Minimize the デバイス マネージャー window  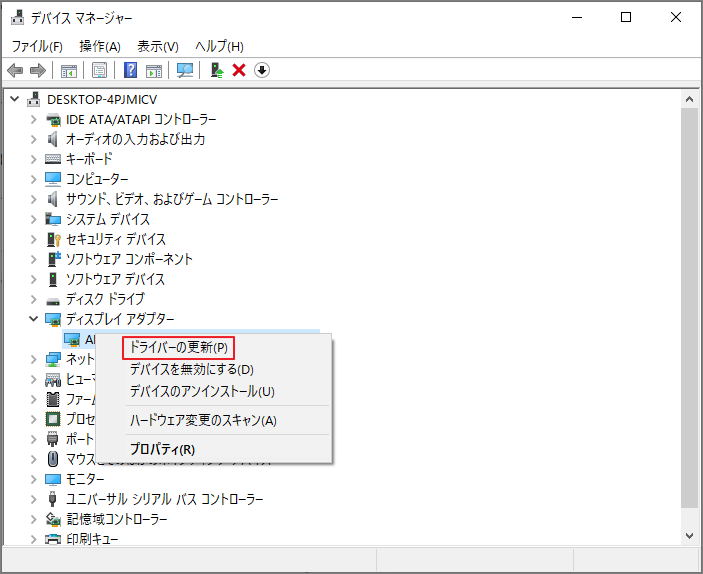(577, 17)
